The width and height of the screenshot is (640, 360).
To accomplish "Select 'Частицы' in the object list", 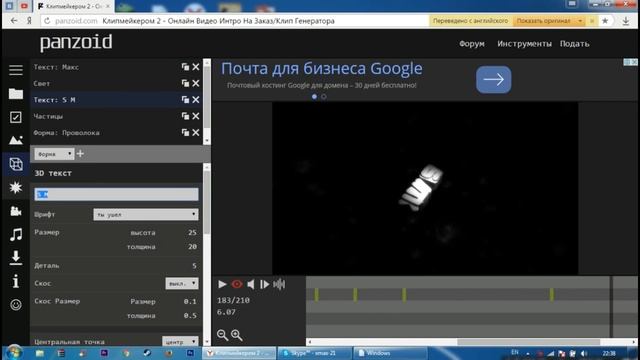I will [x=48, y=116].
